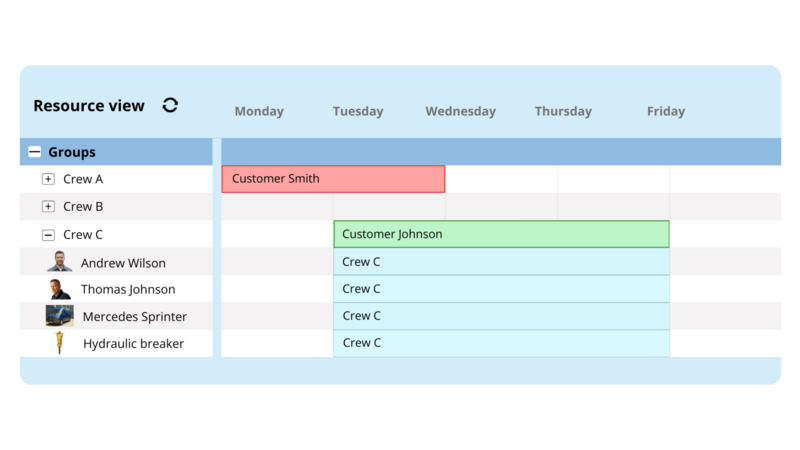Viewport: 800px width, 450px height.
Task: Click Mercedes Sprinter's Crew C assignment bar
Action: pos(500,316)
